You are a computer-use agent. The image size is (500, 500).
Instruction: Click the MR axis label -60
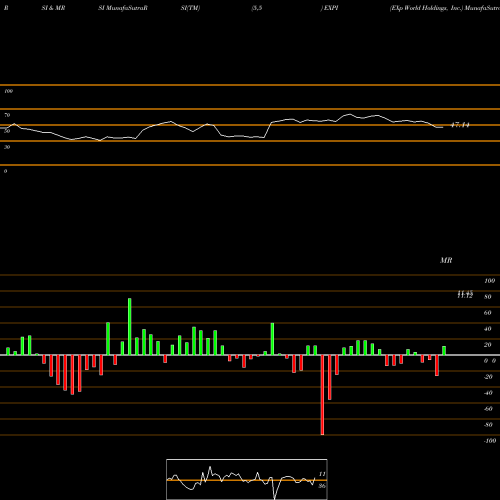(x=488, y=409)
